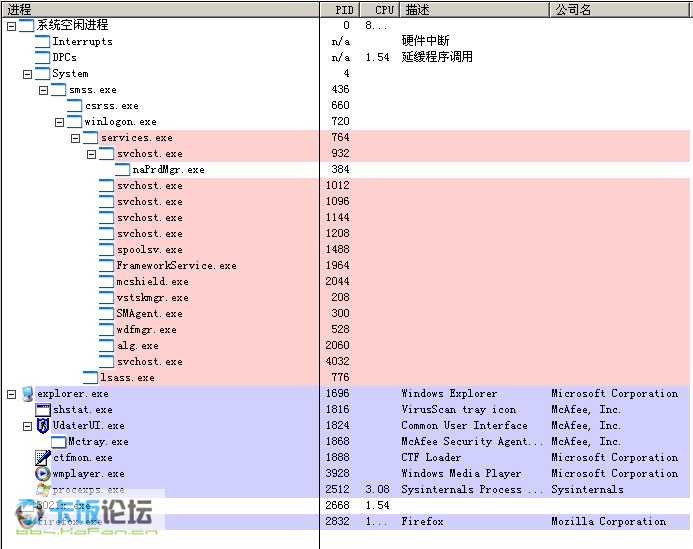Click the 3.08 CPU value for procexp

(x=377, y=489)
